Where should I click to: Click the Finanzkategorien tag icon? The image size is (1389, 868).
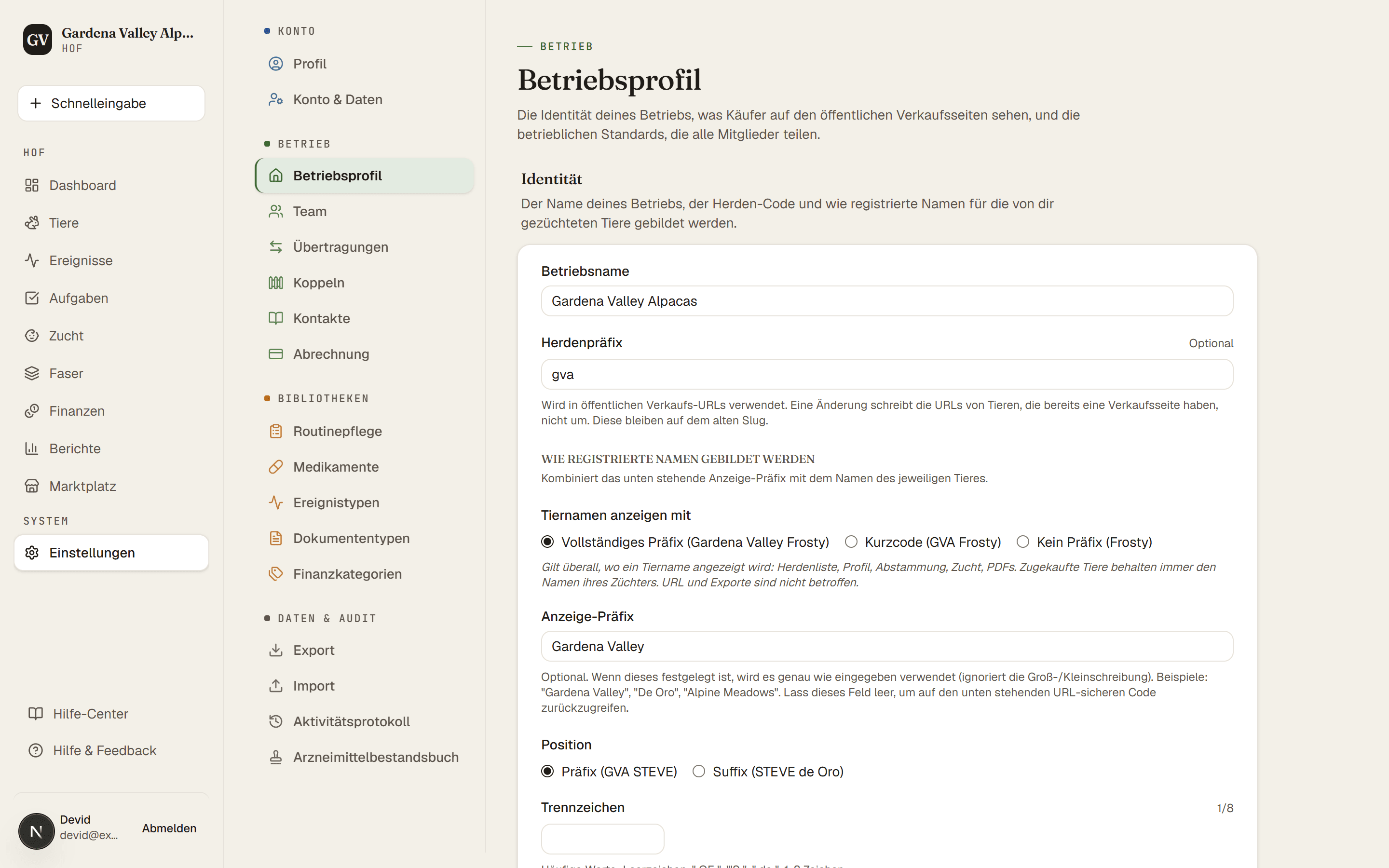tap(275, 573)
